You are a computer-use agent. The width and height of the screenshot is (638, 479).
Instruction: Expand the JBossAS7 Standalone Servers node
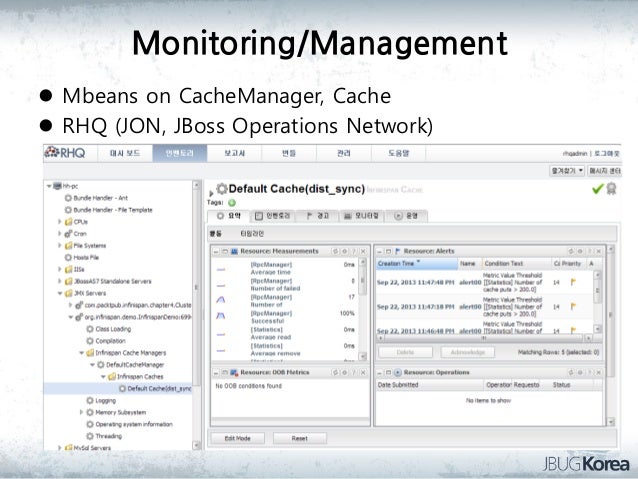coord(60,281)
